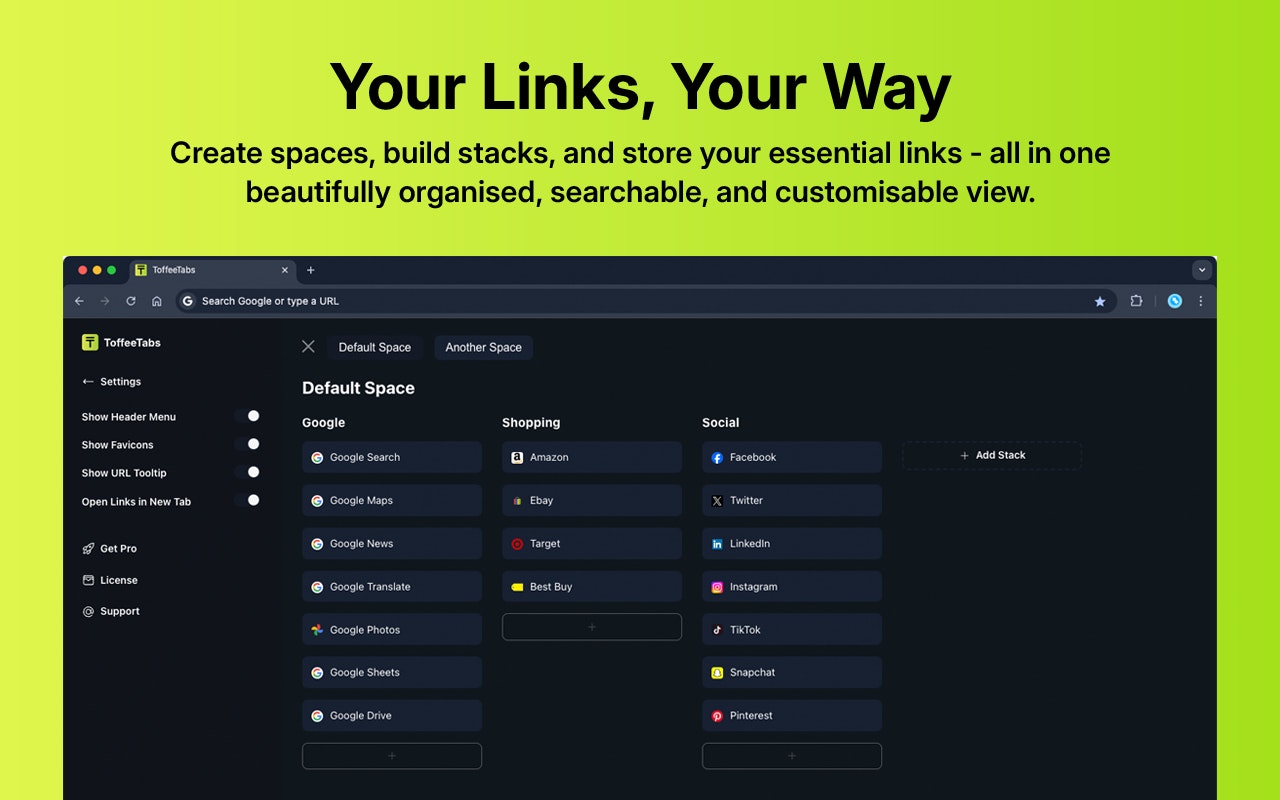This screenshot has height=800, width=1280.
Task: Toggle Show Favicons switch
Action: (x=247, y=444)
